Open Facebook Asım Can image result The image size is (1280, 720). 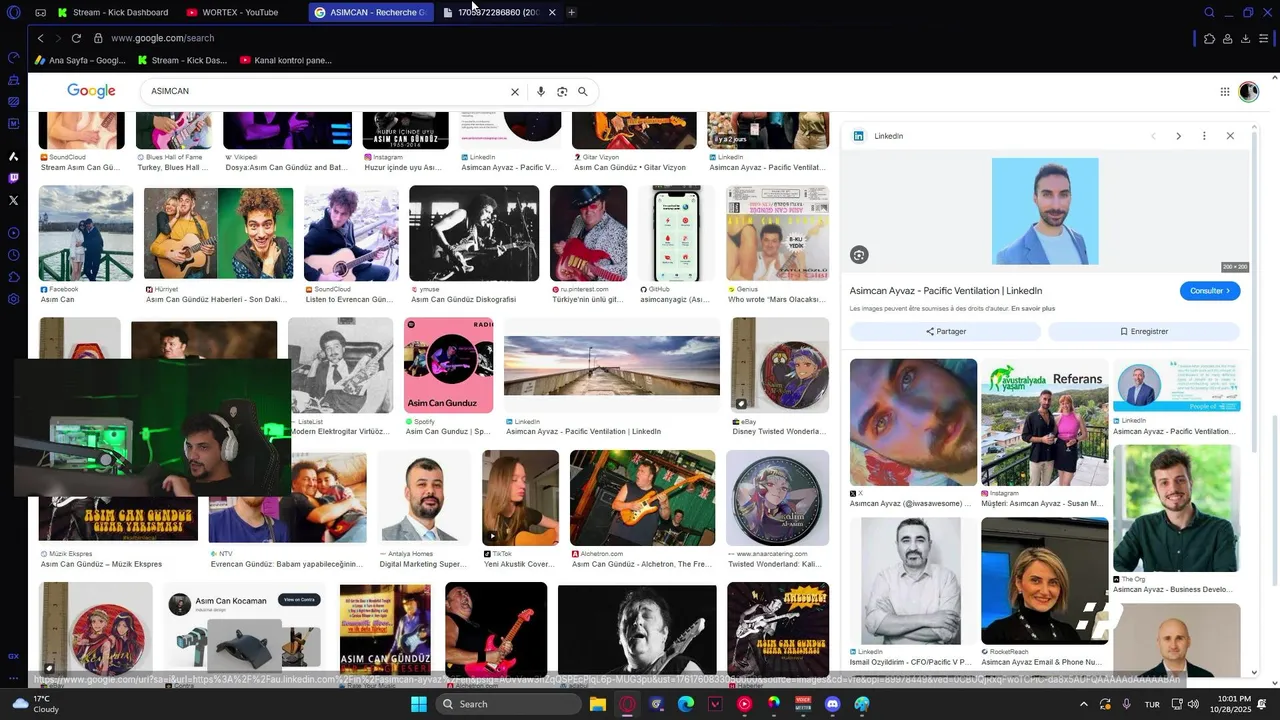tap(86, 233)
